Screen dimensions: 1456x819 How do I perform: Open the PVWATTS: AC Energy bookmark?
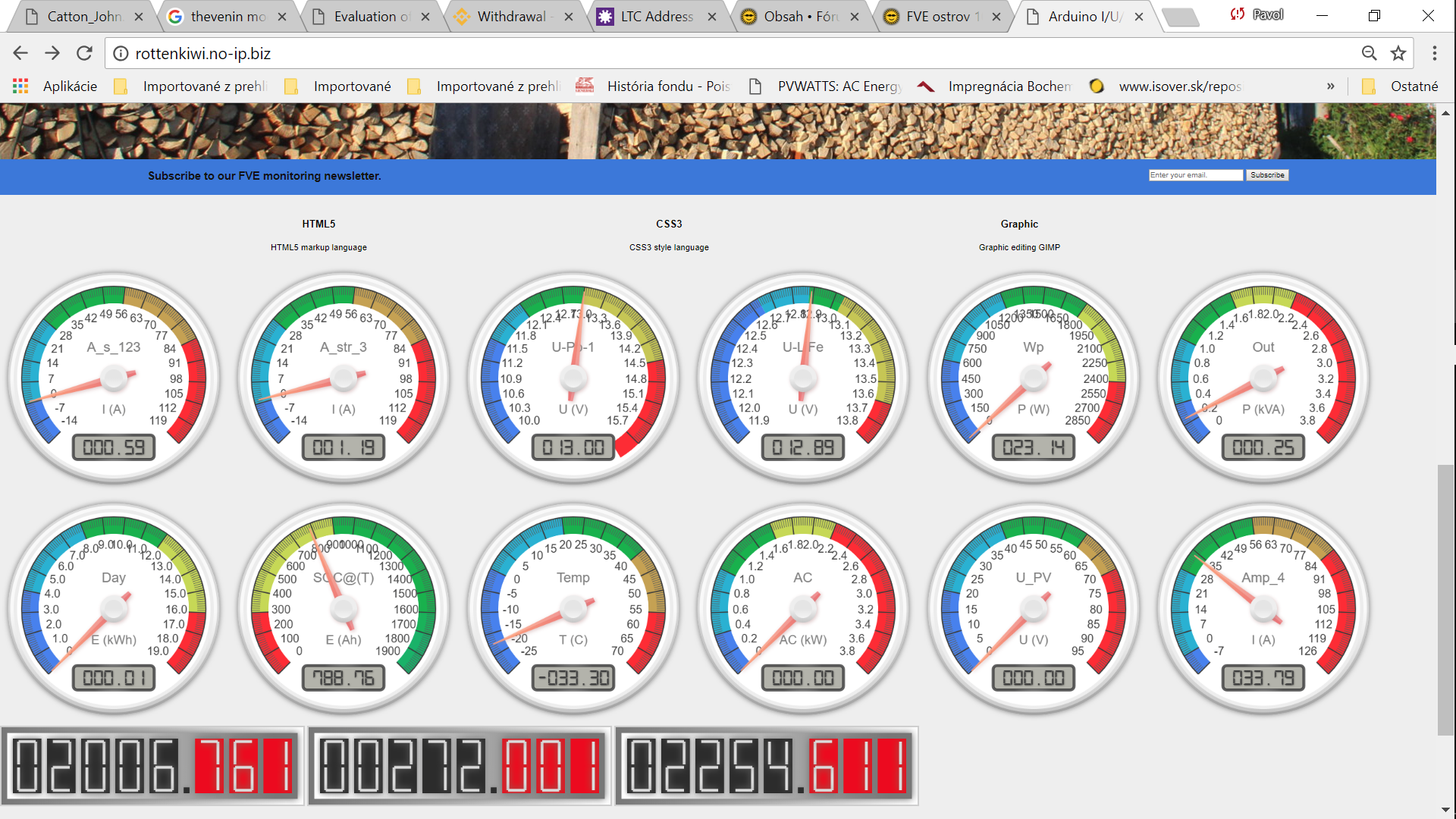pyautogui.click(x=825, y=86)
